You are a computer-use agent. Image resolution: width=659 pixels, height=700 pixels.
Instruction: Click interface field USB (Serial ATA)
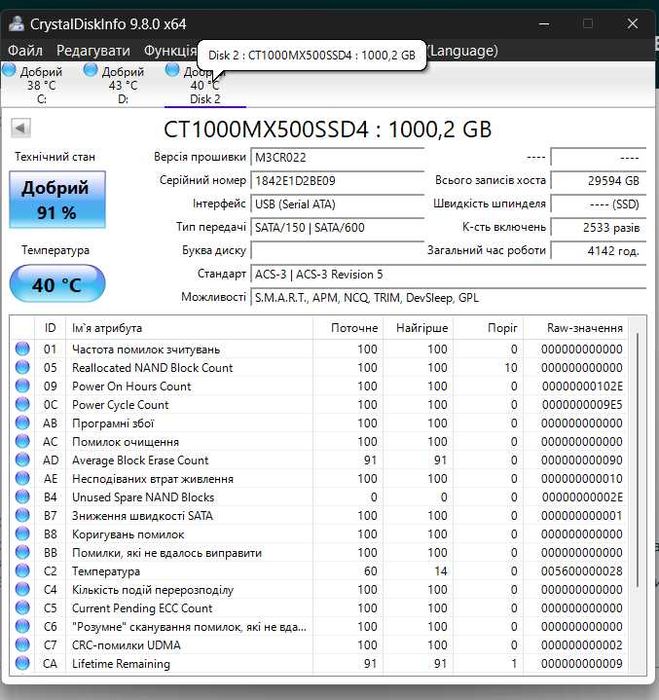pos(337,204)
